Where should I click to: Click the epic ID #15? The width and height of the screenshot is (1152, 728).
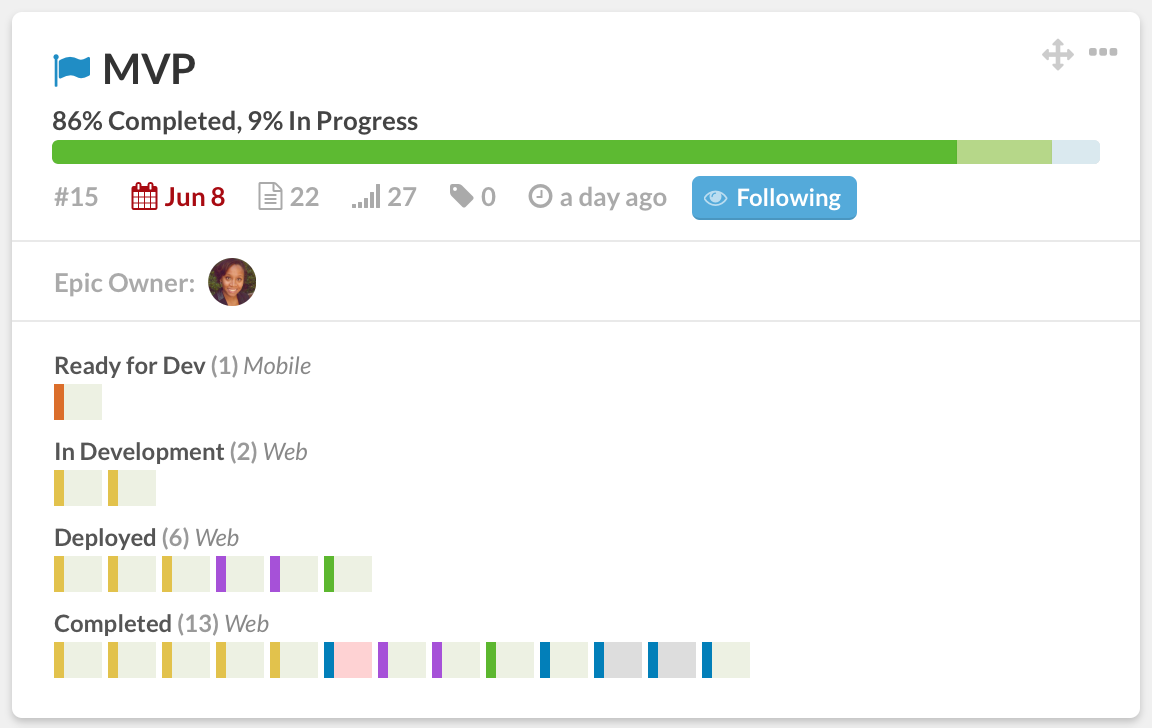[76, 197]
